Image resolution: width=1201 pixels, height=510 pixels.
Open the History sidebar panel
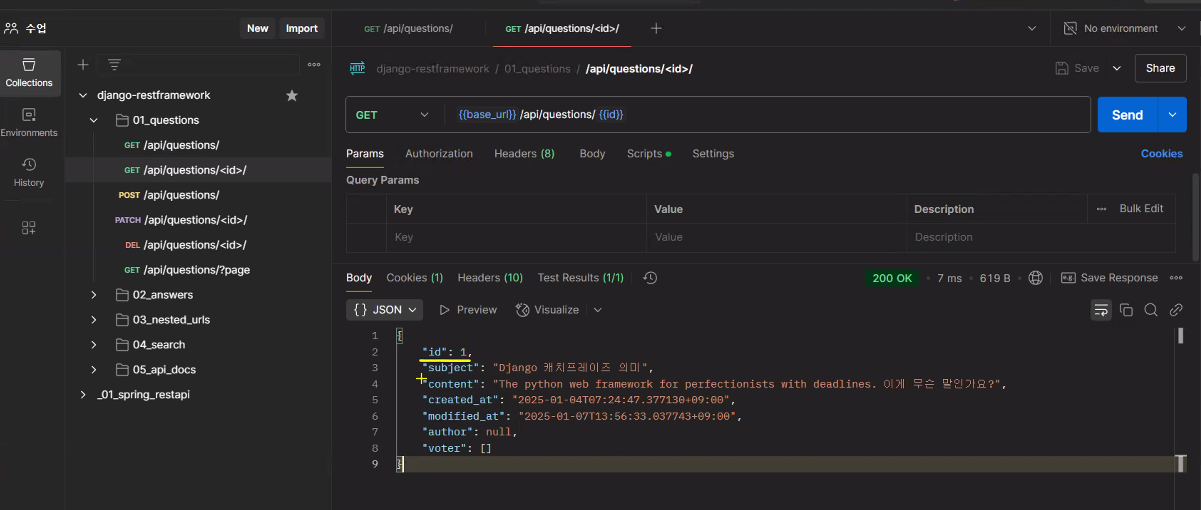coord(29,171)
